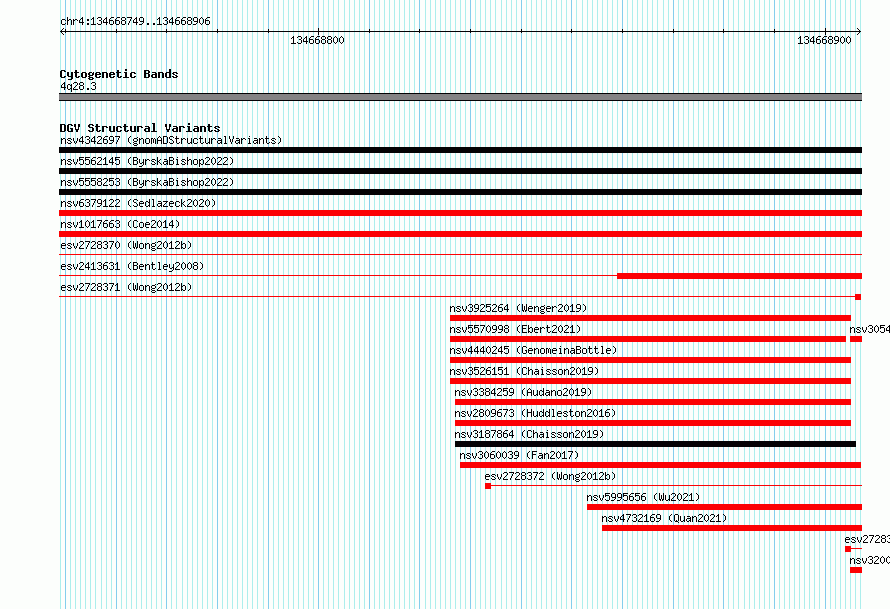Viewport: 890px width, 609px height.
Task: Click the 134668800 ruler position label
Action: tap(317, 40)
